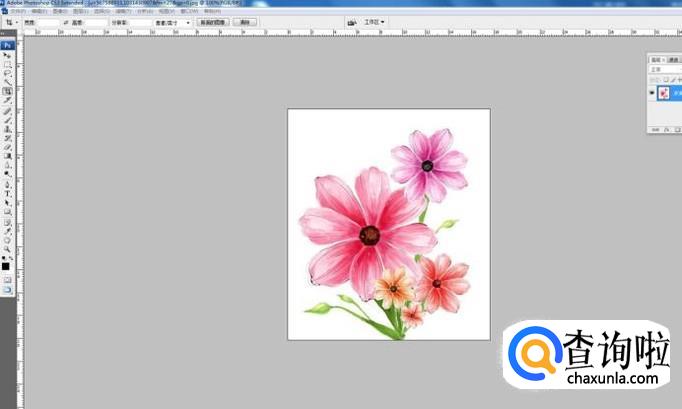
Task: Open the resolution unit dropdown
Action: point(187,22)
